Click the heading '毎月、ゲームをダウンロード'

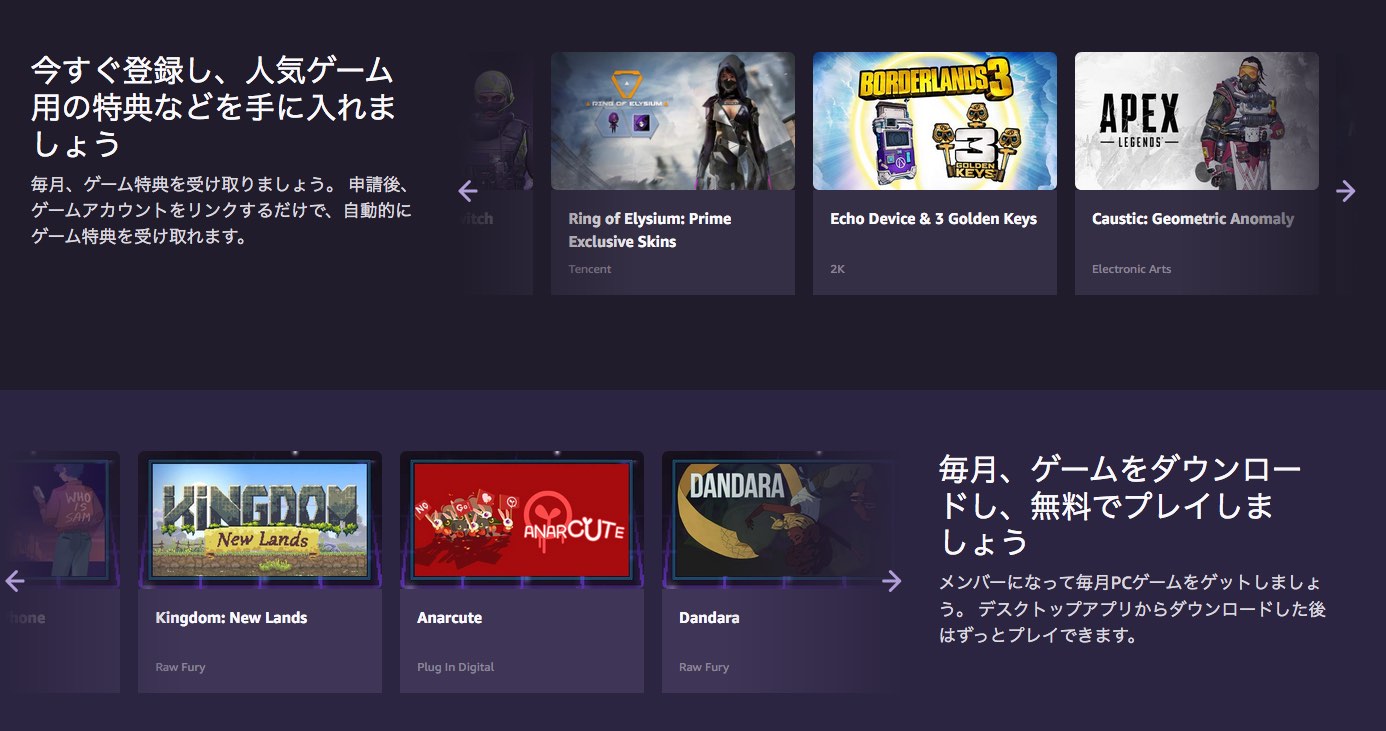coord(1120,505)
